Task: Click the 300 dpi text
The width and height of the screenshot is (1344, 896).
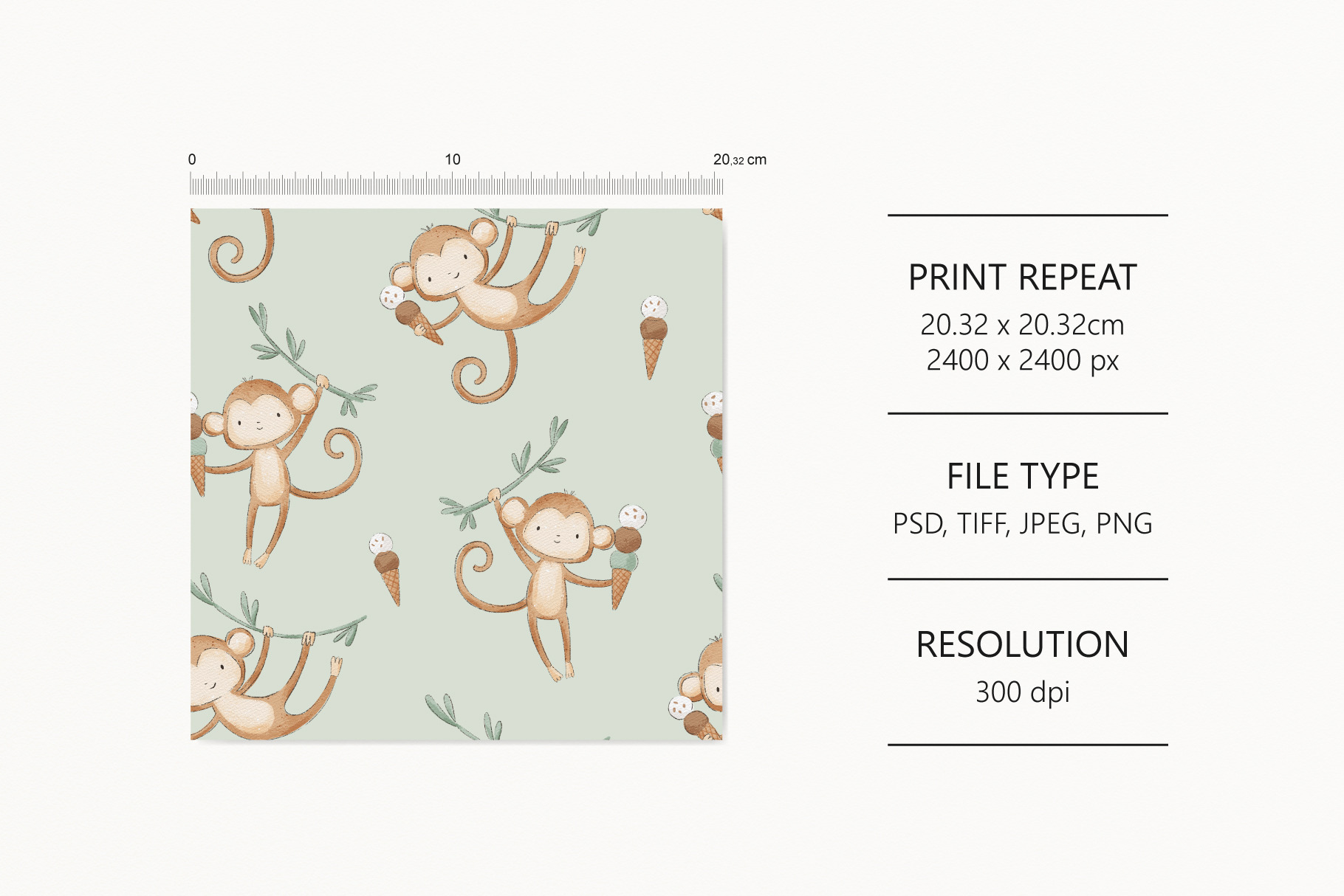Action: 1023,693
